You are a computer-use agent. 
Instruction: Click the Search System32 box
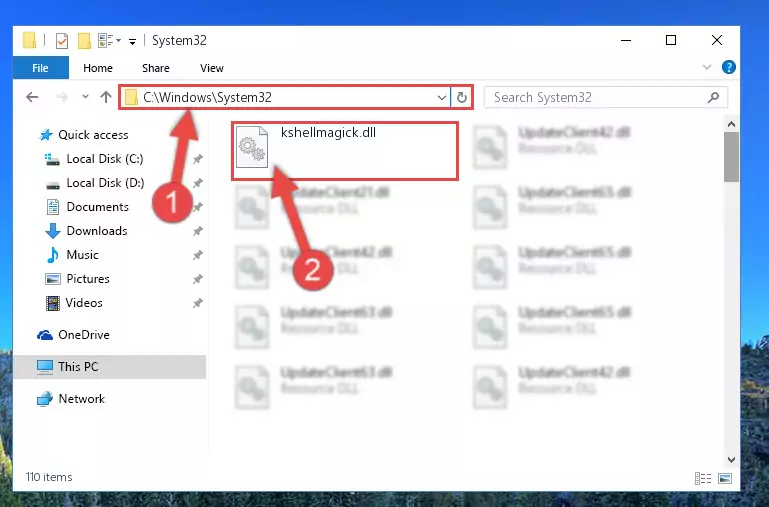(606, 98)
